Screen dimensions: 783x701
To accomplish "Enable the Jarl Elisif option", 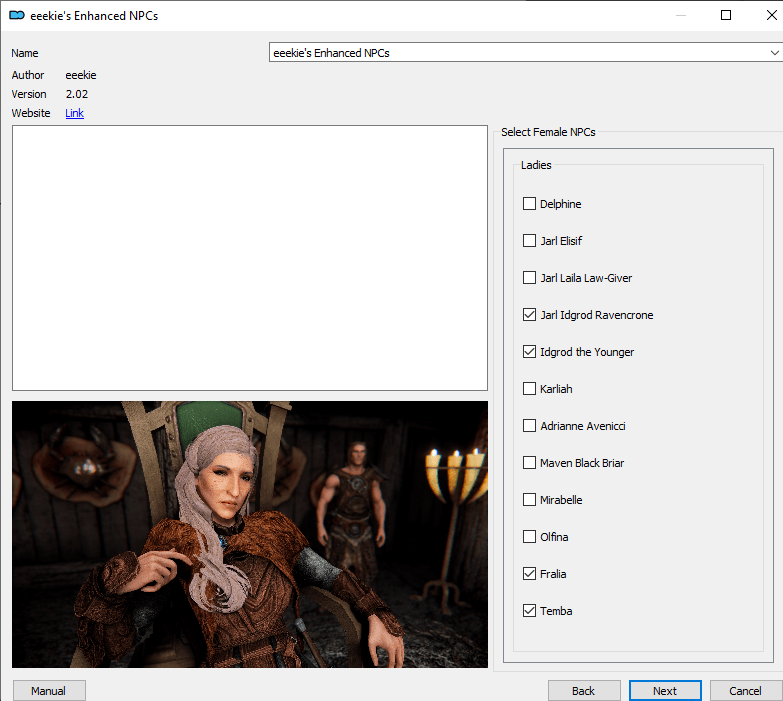I will (529, 241).
